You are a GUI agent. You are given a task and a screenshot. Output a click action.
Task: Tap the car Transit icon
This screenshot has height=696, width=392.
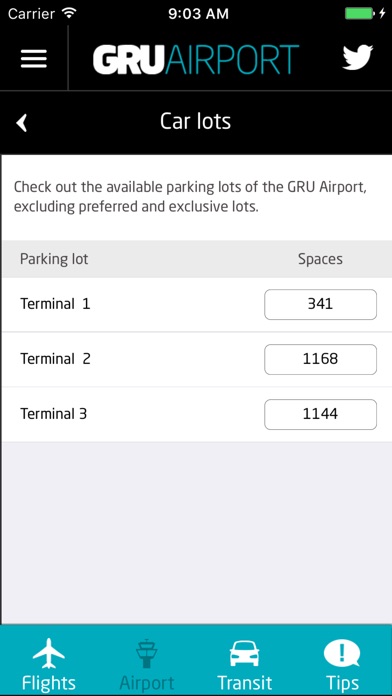[x=245, y=654]
